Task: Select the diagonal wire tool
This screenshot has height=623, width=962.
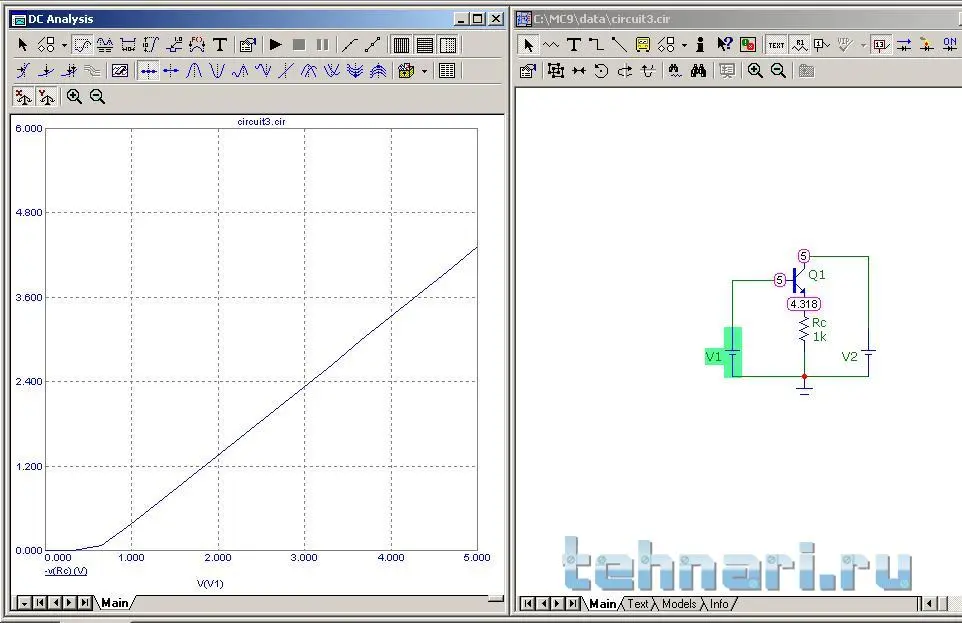Action: tap(619, 45)
